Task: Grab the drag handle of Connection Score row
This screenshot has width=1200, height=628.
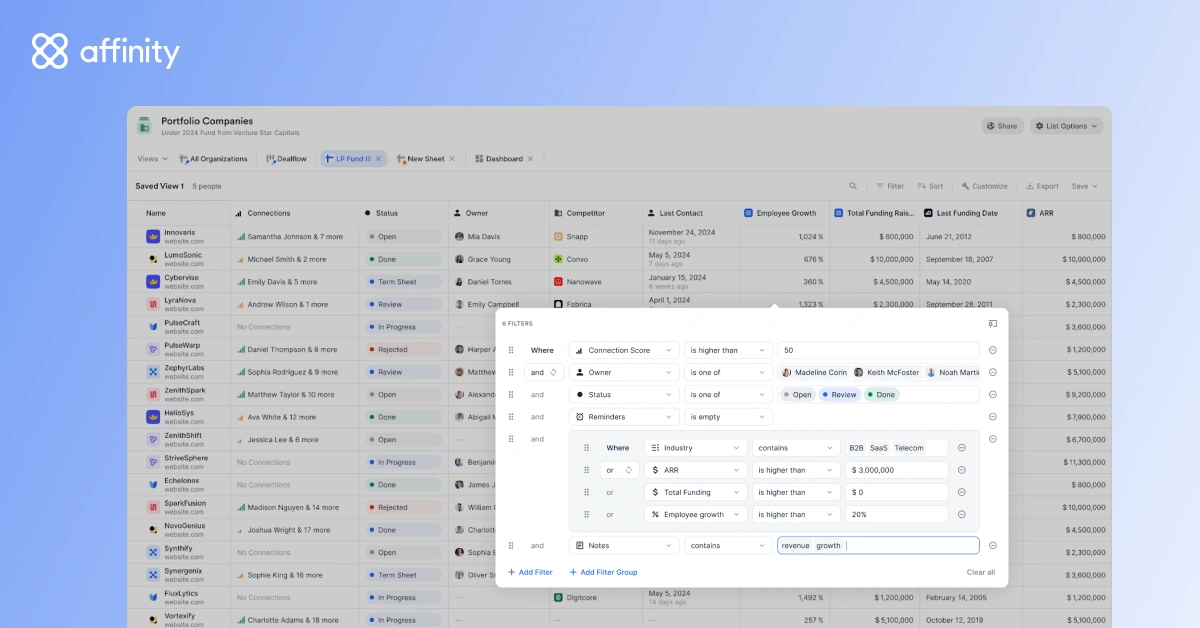Action: click(x=511, y=350)
